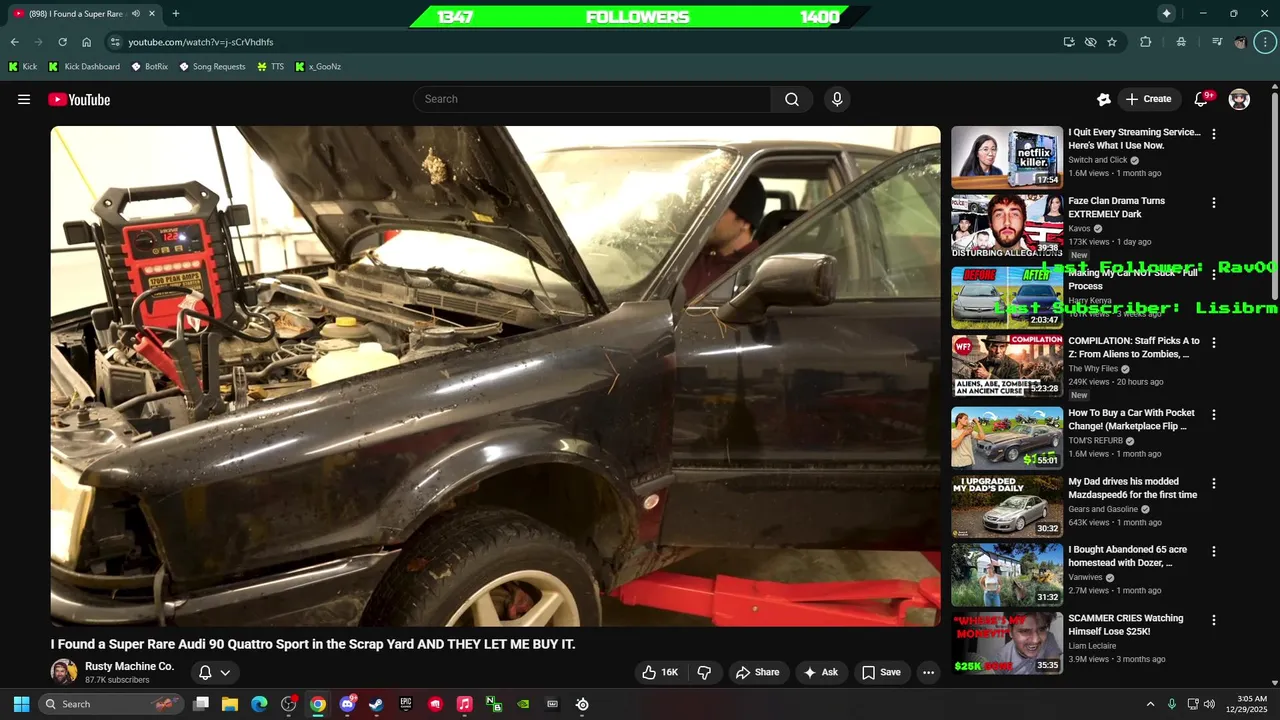The image size is (1280, 720).
Task: Open Steam from the taskbar
Action: click(376, 704)
